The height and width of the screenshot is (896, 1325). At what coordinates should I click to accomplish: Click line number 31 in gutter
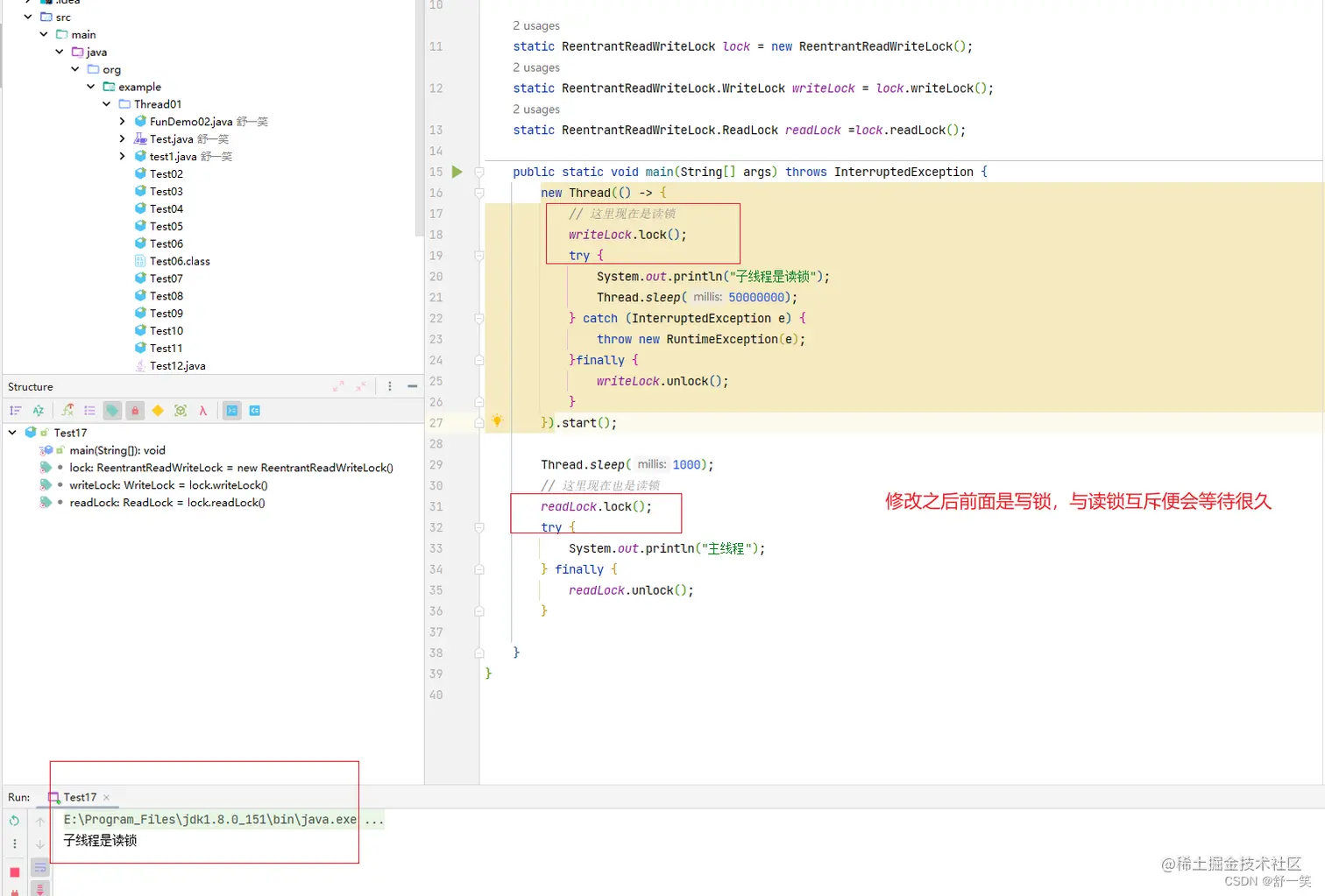coord(436,506)
